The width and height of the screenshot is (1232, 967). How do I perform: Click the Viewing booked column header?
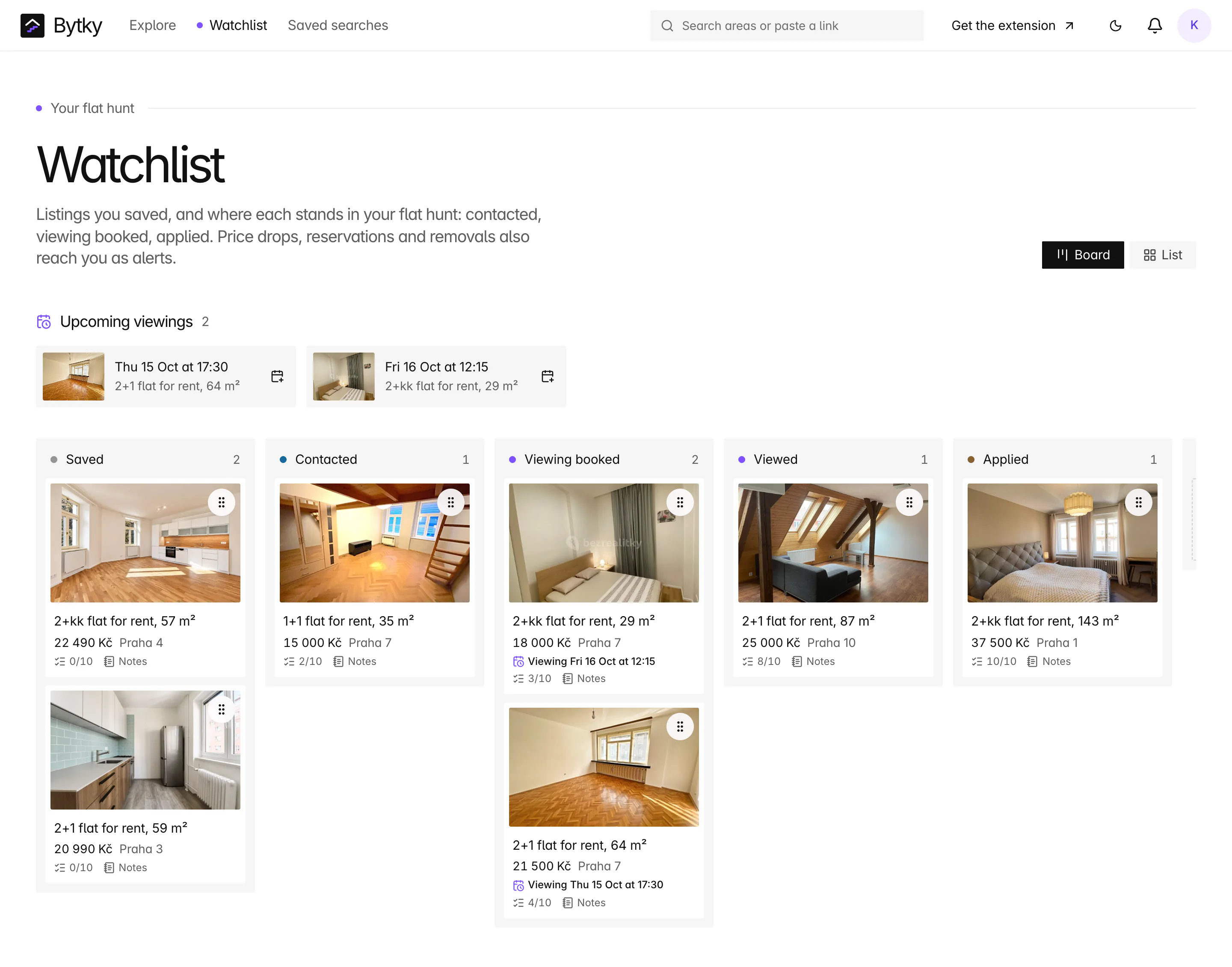click(x=604, y=460)
